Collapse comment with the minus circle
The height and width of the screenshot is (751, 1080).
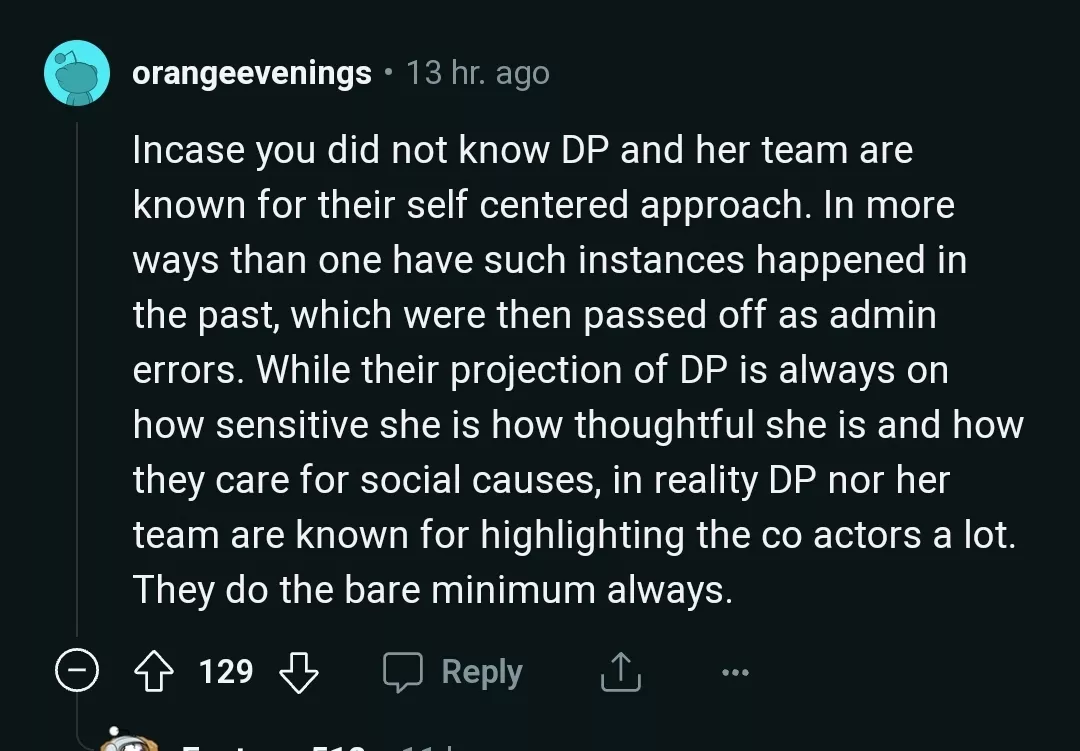(77, 672)
